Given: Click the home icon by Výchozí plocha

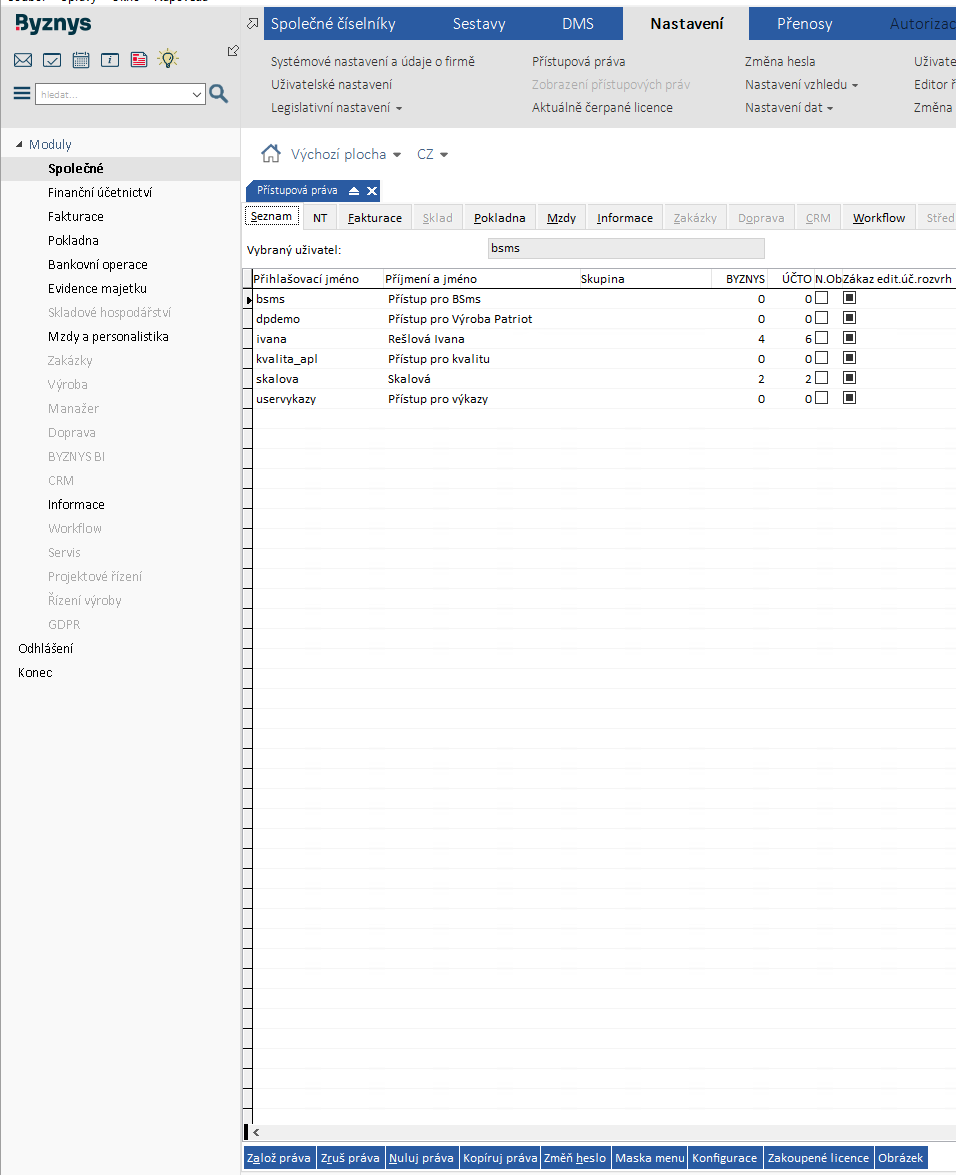Looking at the screenshot, I should 270,154.
